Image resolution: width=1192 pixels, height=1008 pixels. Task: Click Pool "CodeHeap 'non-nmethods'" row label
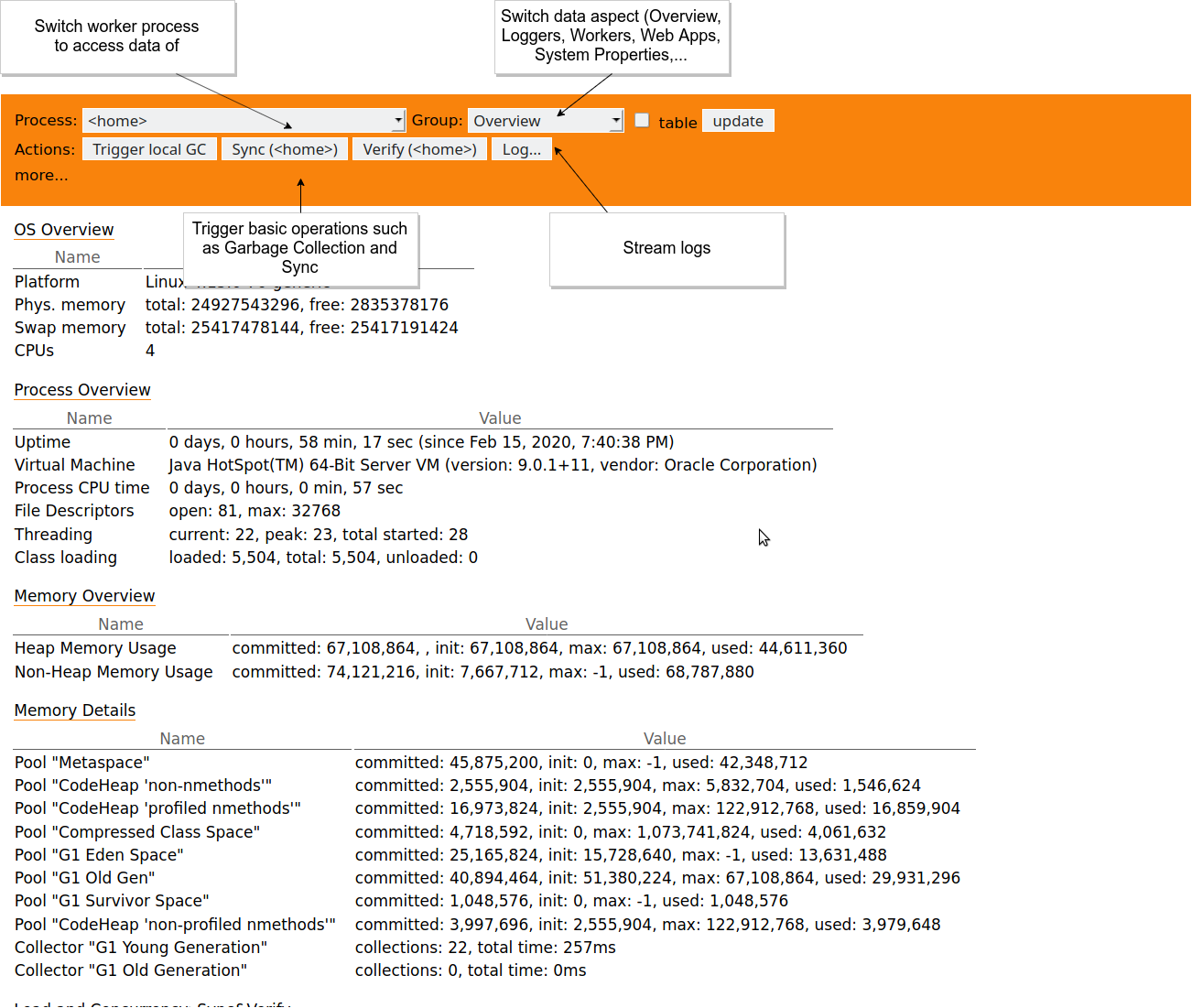(143, 786)
